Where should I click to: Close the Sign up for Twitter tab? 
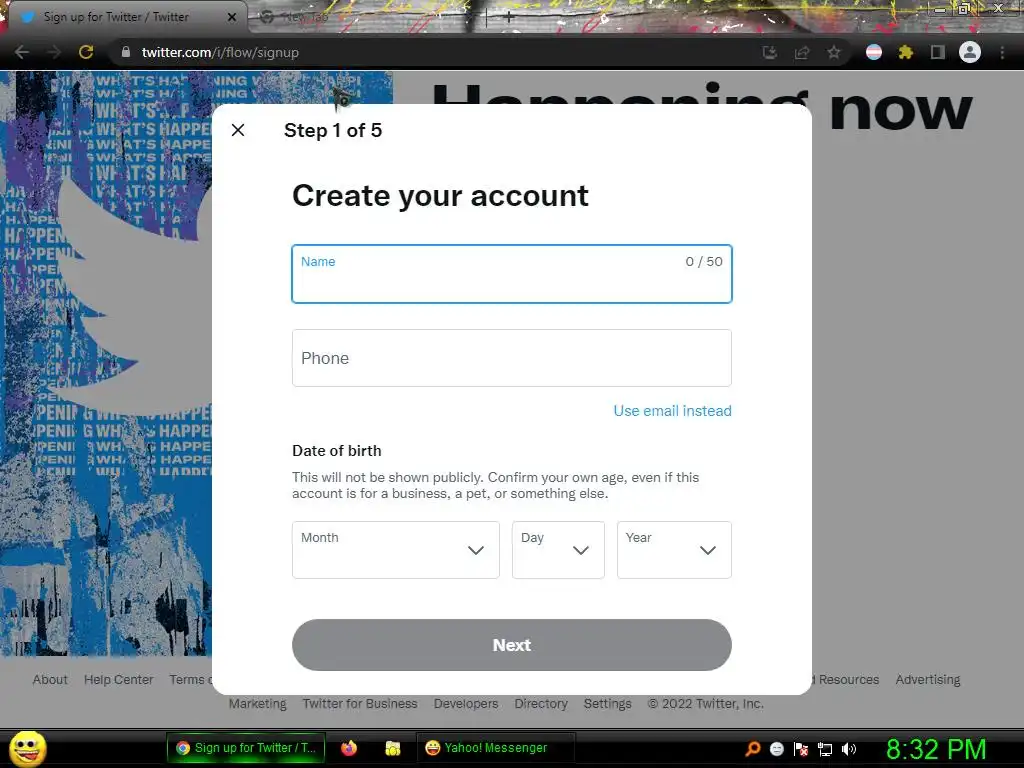(232, 17)
